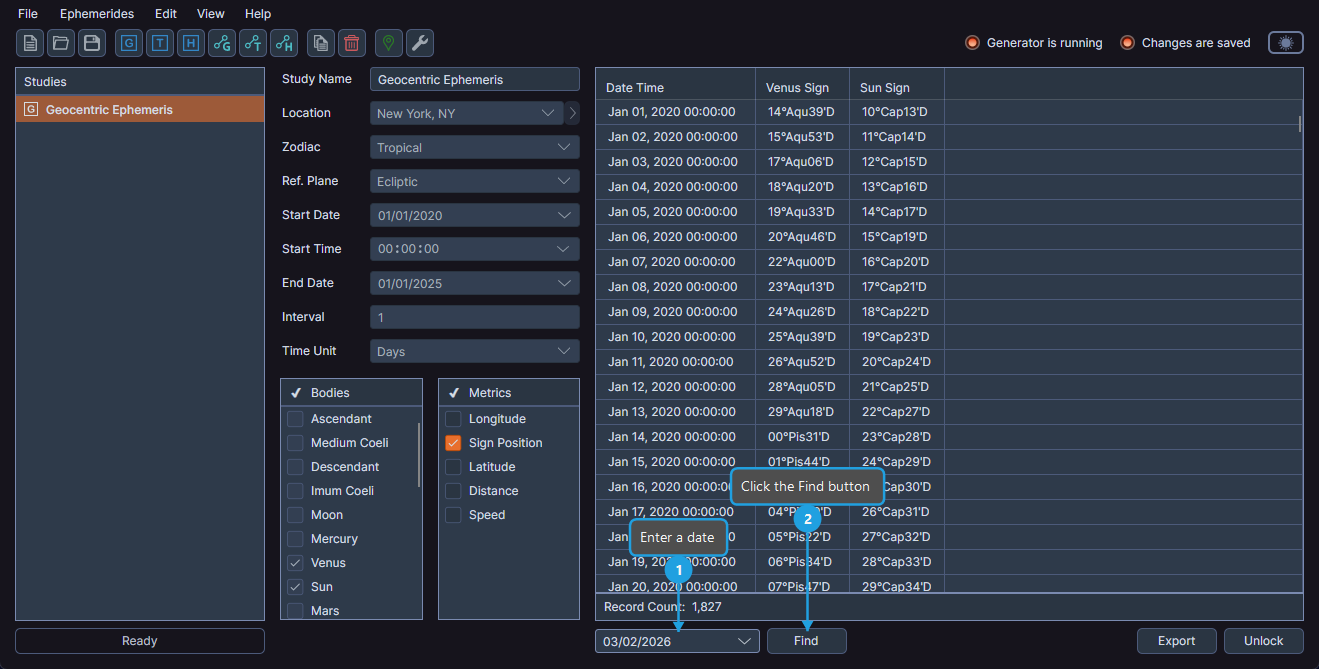The width and height of the screenshot is (1319, 669).
Task: Open the Zodiac dropdown
Action: point(474,147)
